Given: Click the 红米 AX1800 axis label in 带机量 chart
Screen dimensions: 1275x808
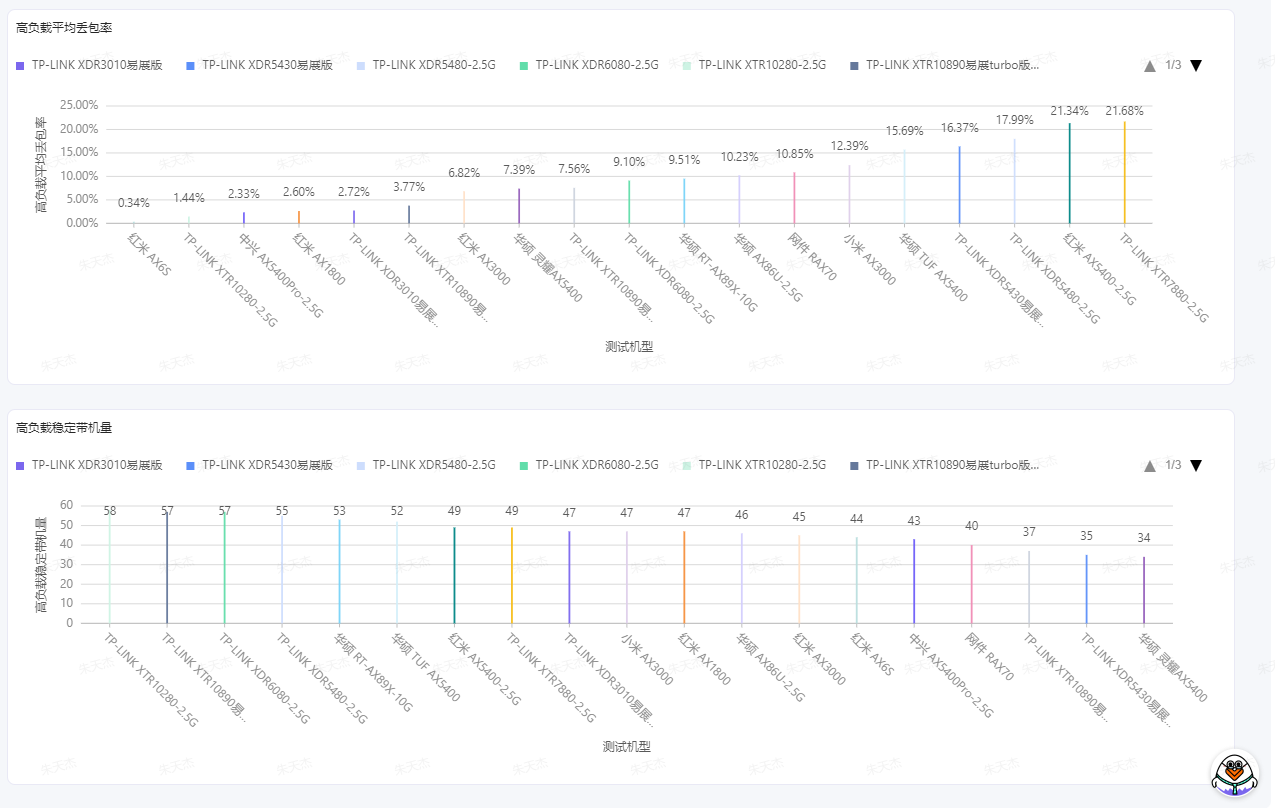Looking at the screenshot, I should 705,659.
